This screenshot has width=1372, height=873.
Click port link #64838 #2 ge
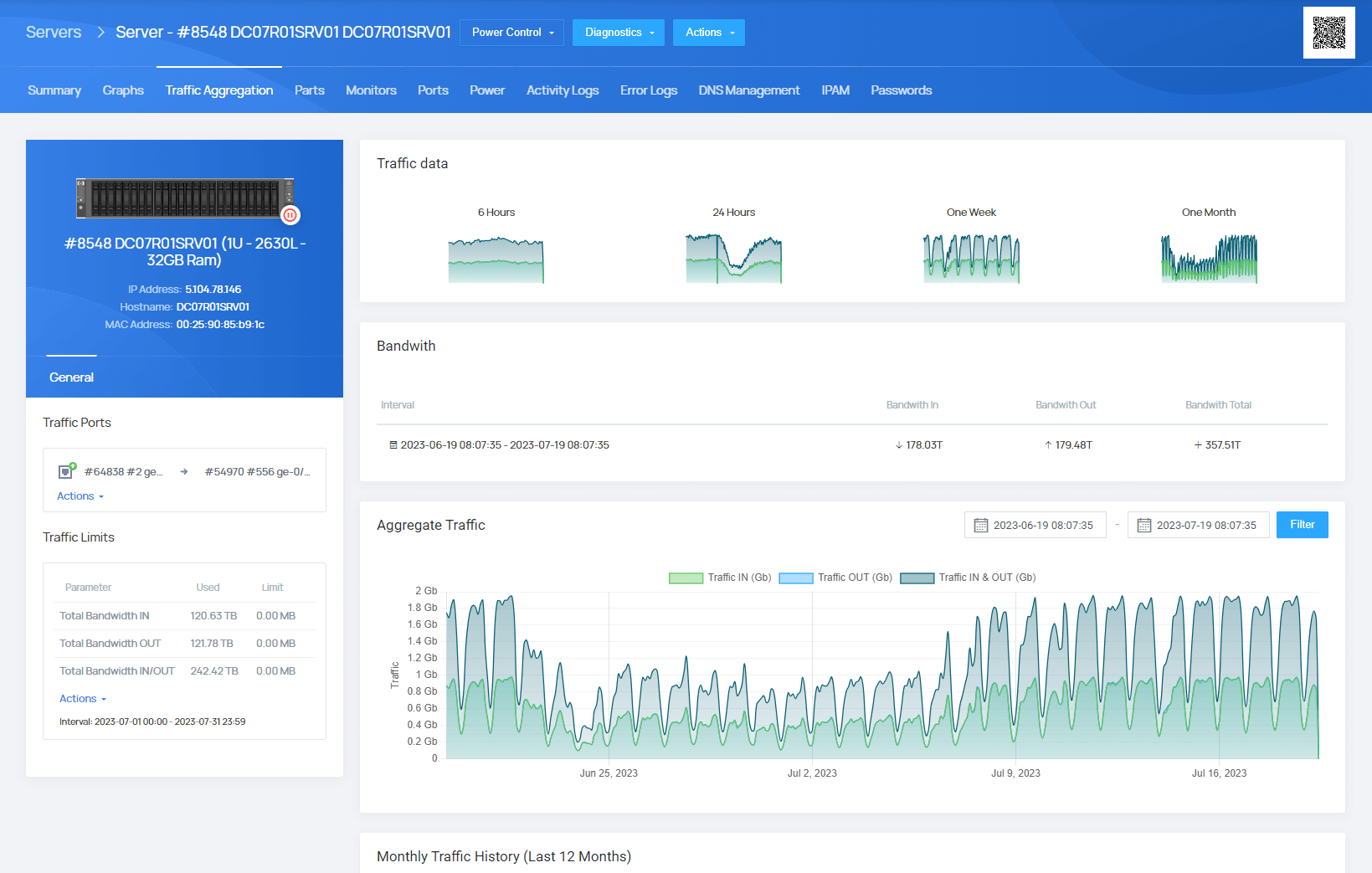tap(123, 472)
